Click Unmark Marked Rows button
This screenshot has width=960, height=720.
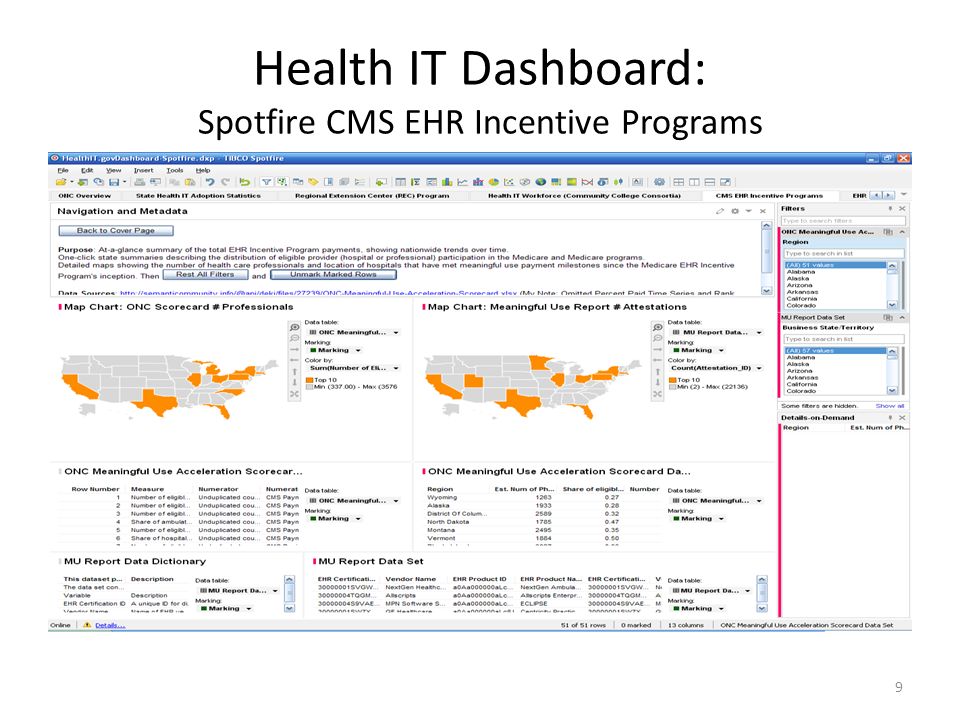pos(333,274)
